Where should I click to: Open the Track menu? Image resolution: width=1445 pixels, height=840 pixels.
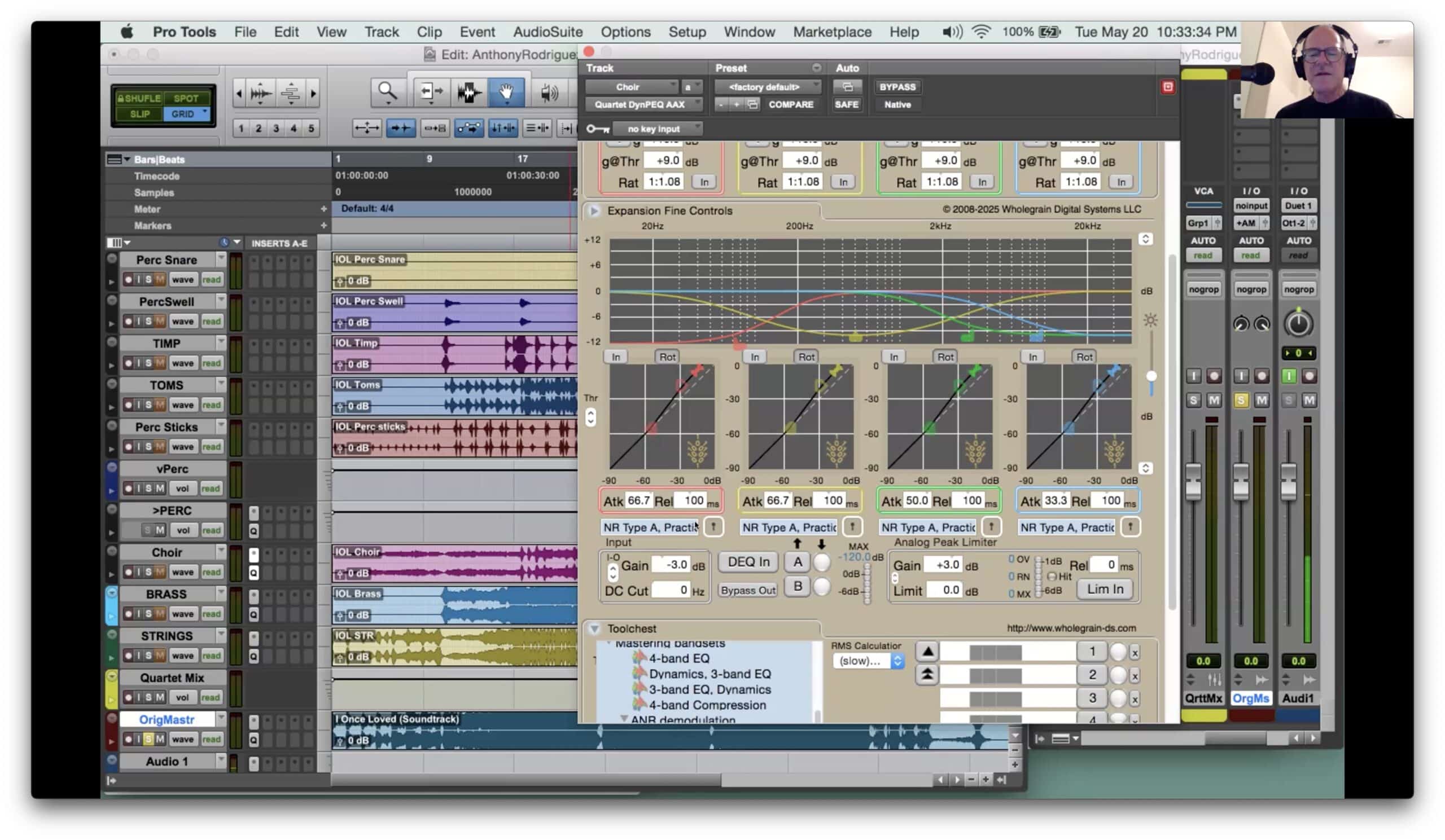(x=382, y=32)
